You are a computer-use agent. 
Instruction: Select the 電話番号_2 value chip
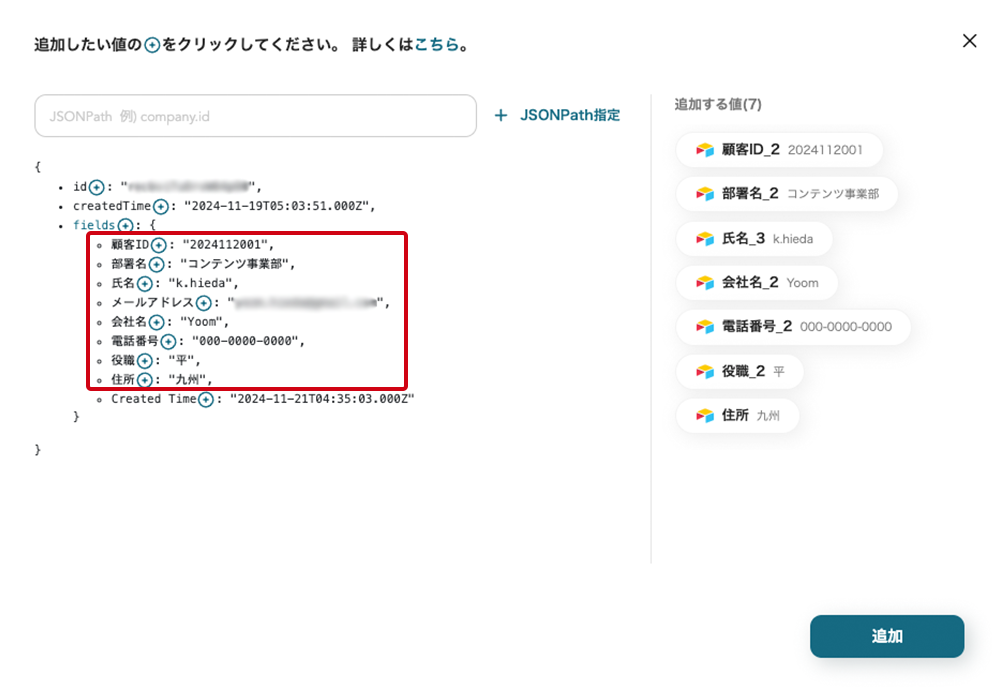coord(792,327)
